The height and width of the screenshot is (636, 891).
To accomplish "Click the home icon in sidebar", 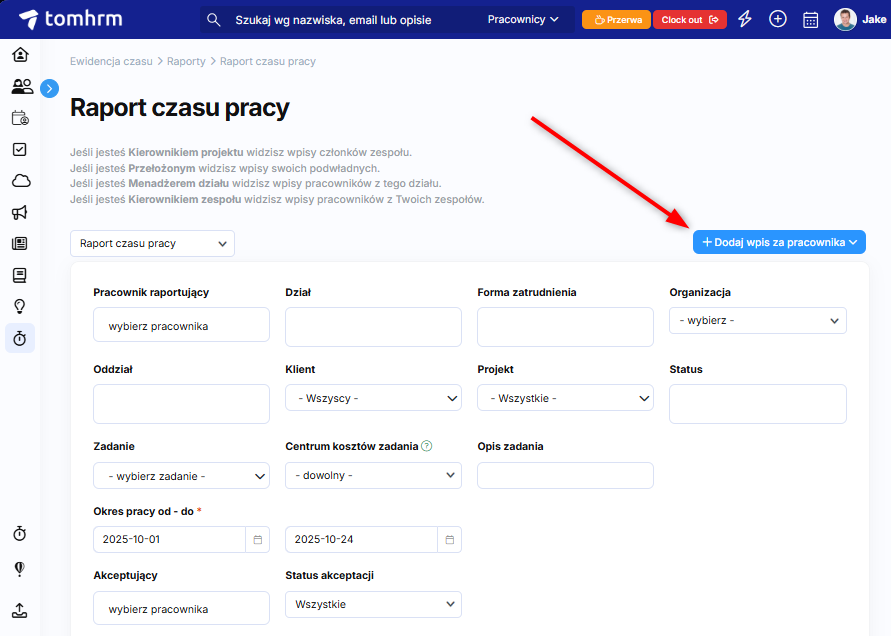I will point(20,54).
